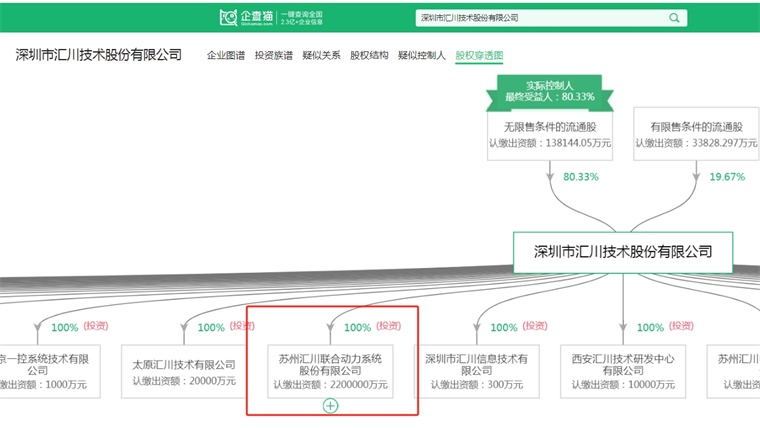Image resolution: width=760 pixels, height=428 pixels.
Task: Open the 西安汇川技术研发中心有限公司 node
Action: (x=623, y=371)
